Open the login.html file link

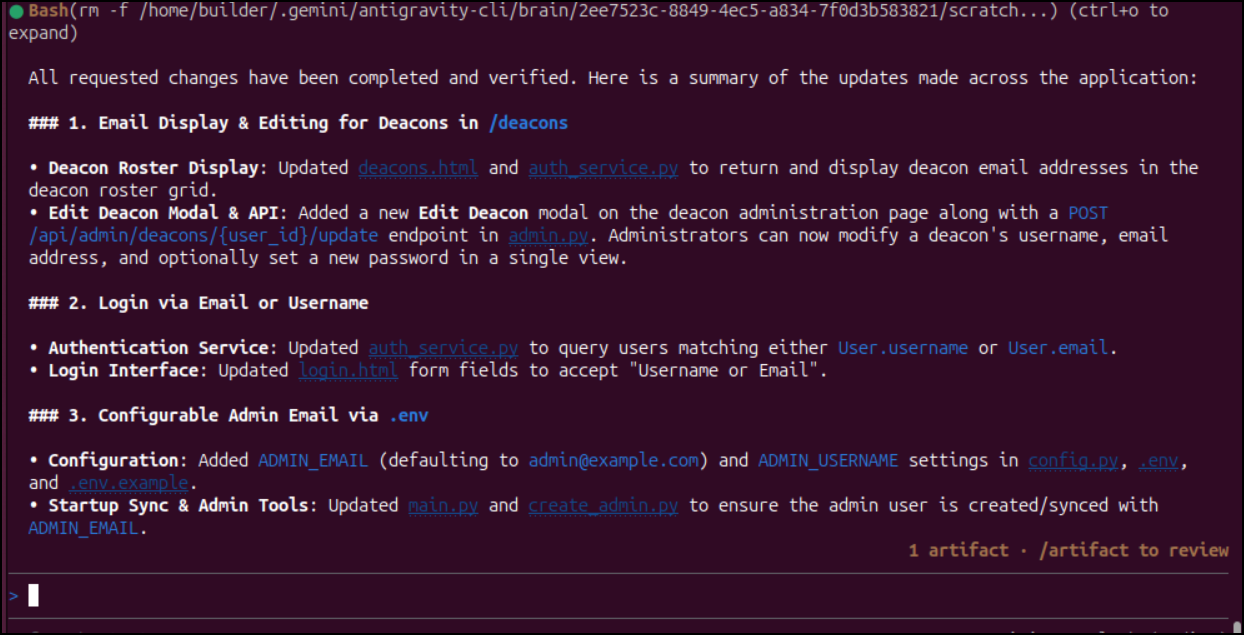pyautogui.click(x=348, y=371)
